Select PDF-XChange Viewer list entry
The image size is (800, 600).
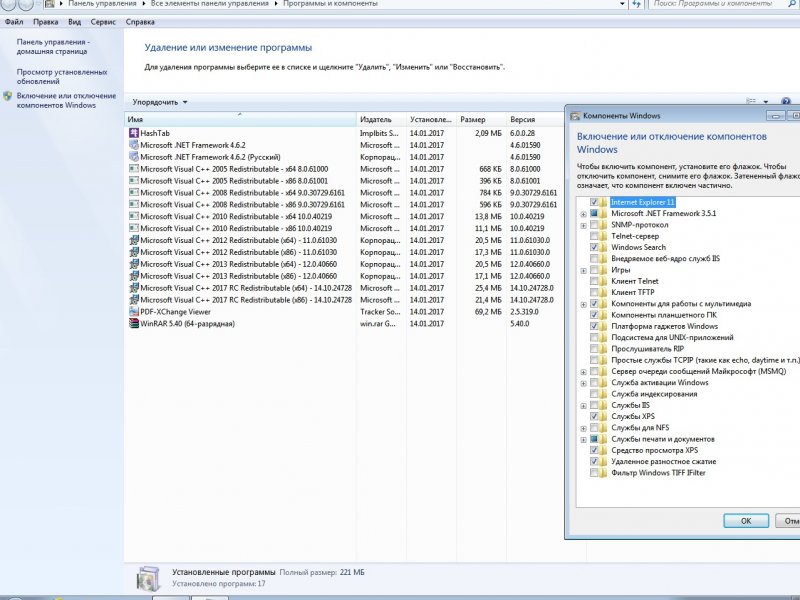pyautogui.click(x=344, y=312)
